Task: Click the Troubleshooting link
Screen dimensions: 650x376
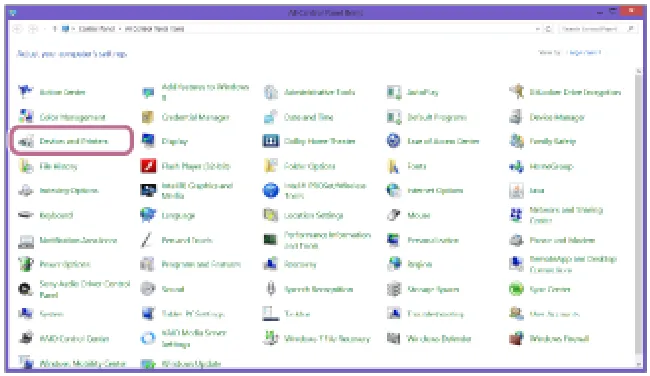Action: point(435,314)
